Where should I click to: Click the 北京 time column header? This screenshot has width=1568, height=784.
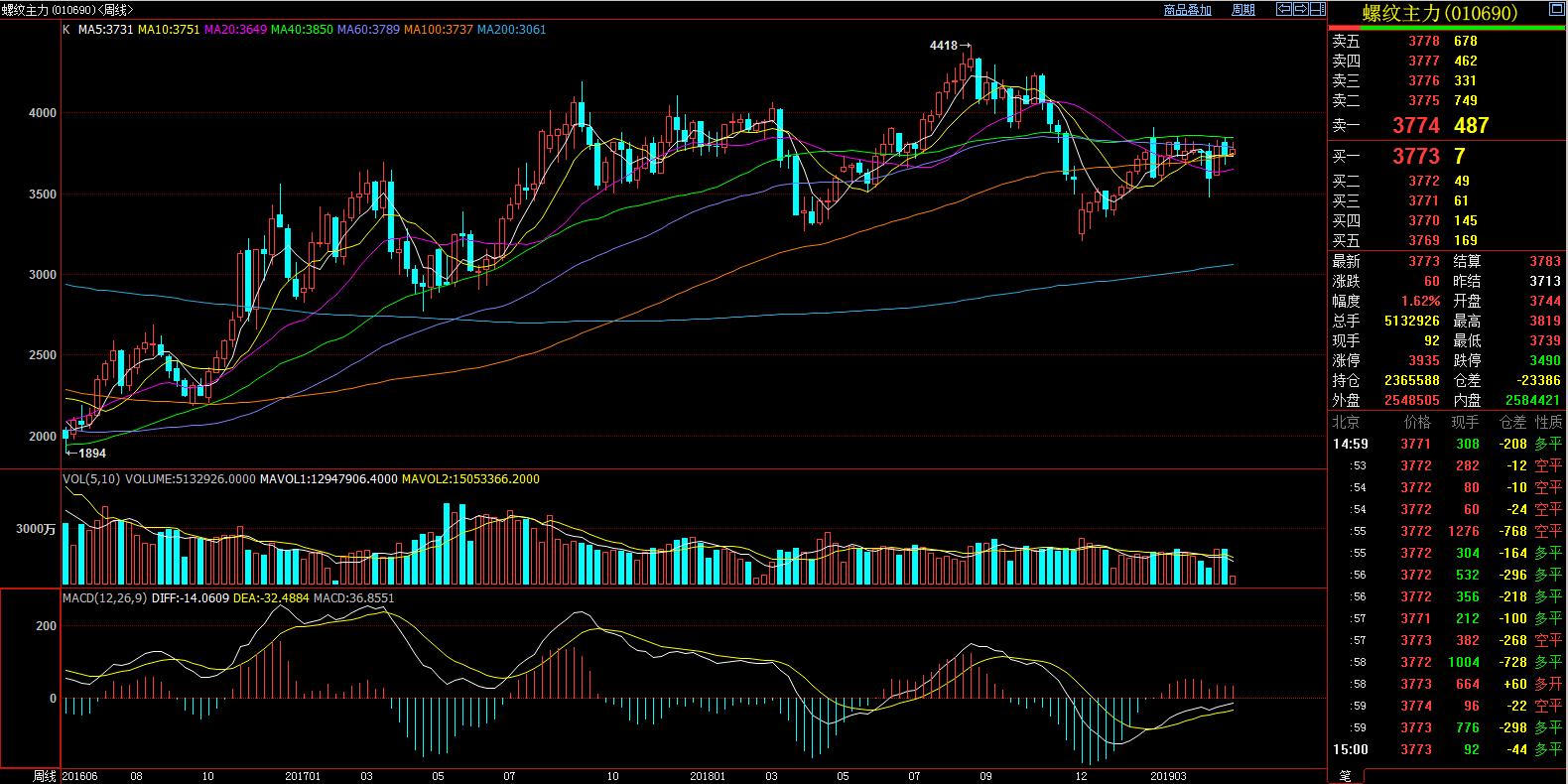[x=1346, y=423]
